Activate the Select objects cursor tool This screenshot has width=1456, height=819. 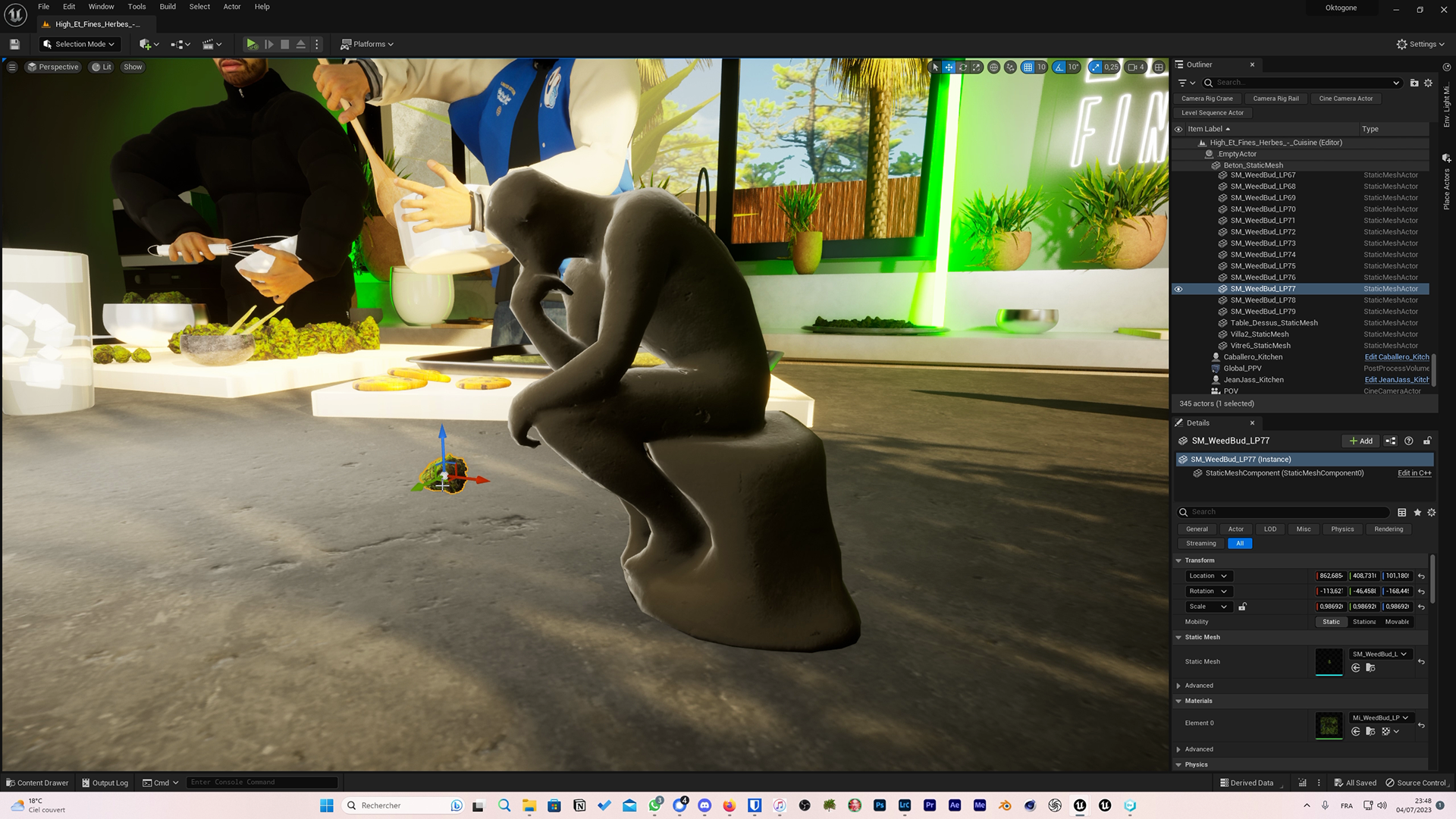(x=935, y=67)
